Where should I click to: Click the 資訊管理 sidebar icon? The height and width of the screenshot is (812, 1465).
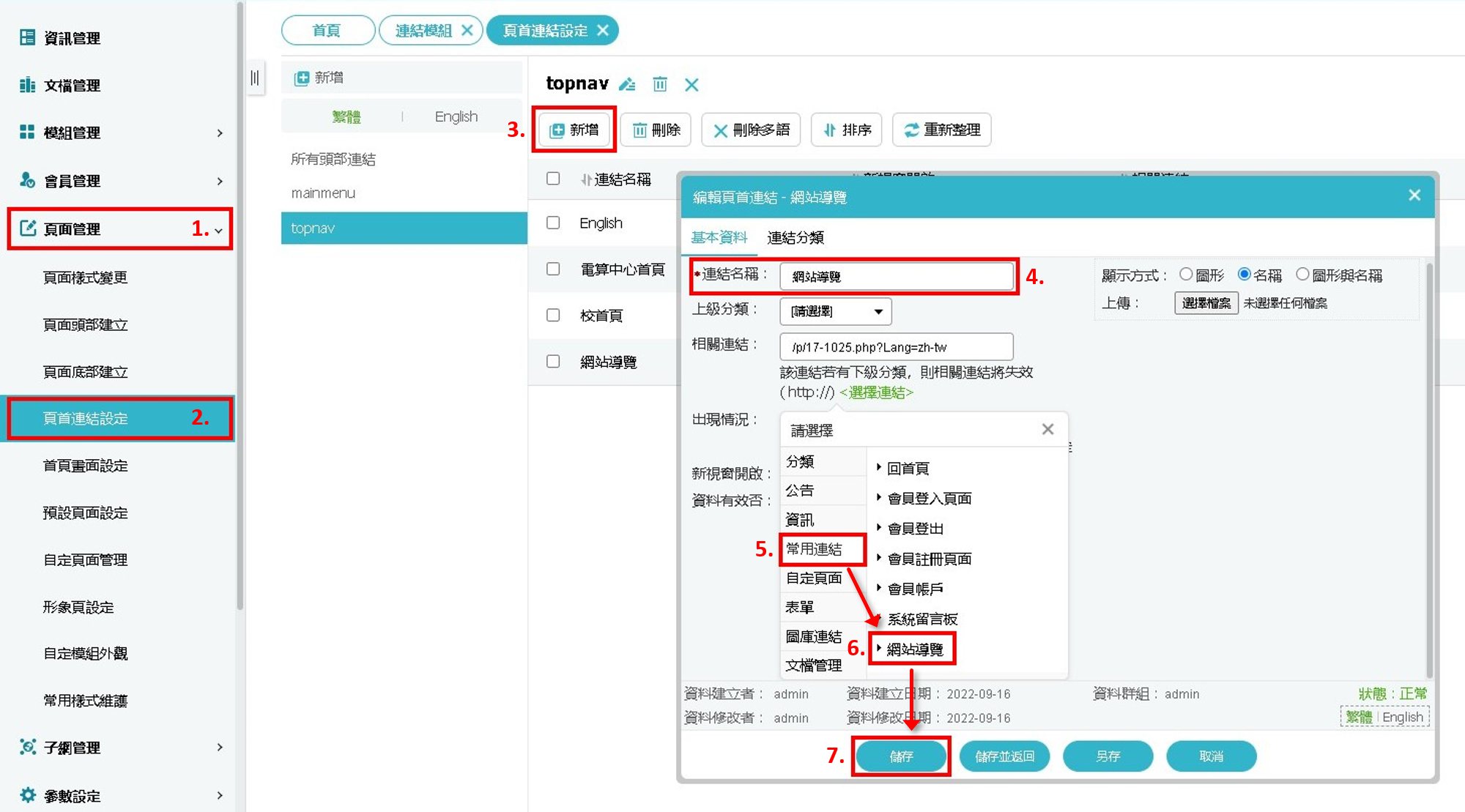point(27,37)
